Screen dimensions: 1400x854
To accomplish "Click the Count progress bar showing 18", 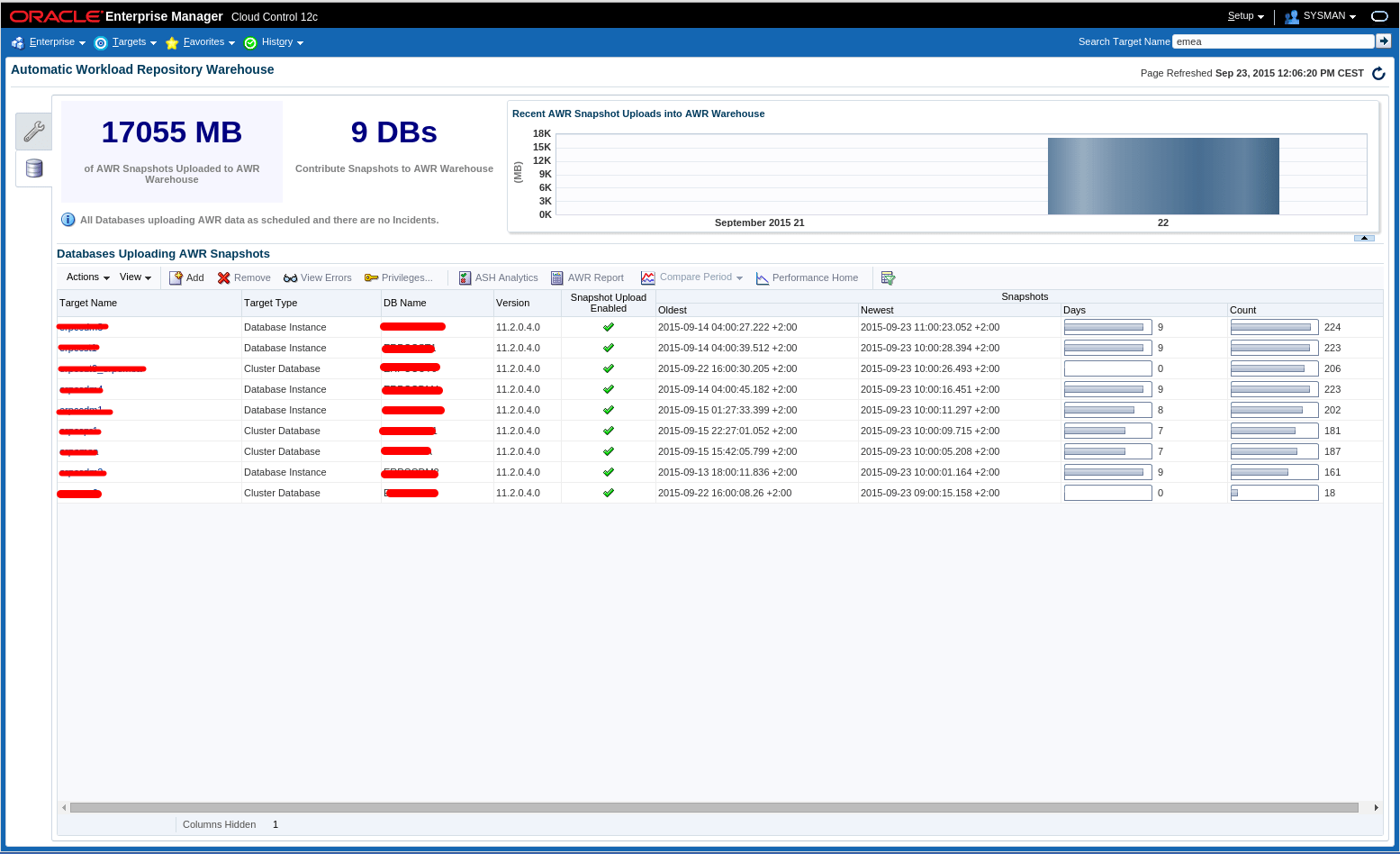I will tap(1274, 493).
